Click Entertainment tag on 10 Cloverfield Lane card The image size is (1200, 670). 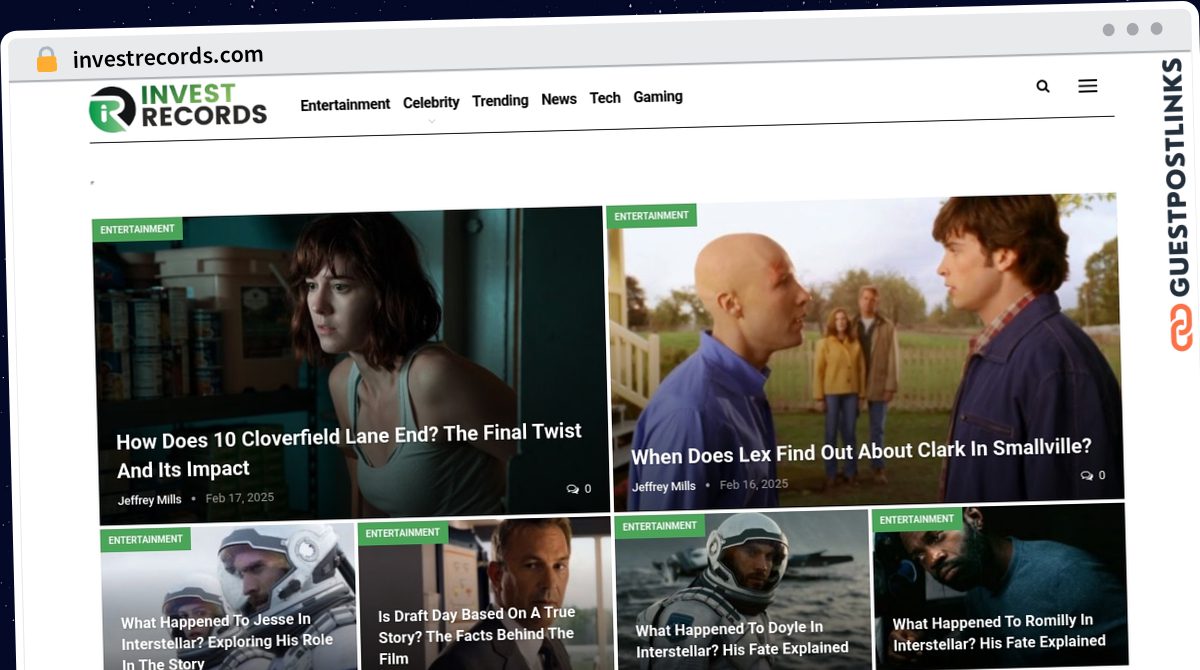click(x=137, y=229)
